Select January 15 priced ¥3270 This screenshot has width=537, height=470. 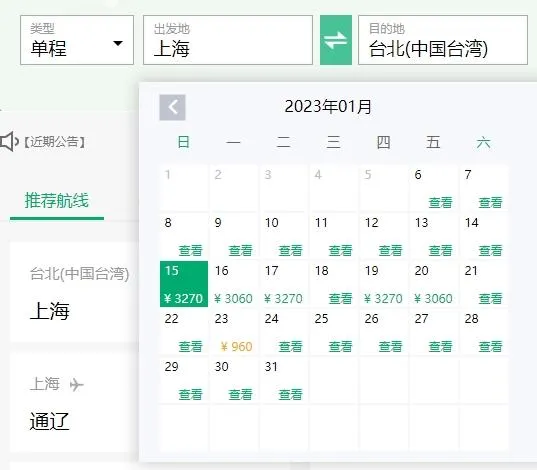(184, 284)
